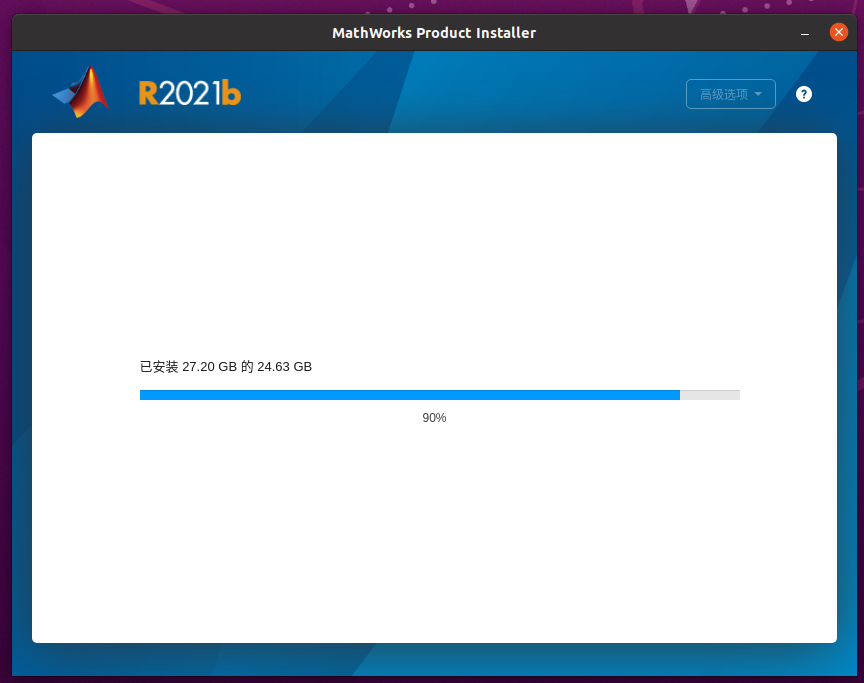Viewport: 864px width, 683px height.
Task: Click the 90% progress text
Action: [x=434, y=418]
